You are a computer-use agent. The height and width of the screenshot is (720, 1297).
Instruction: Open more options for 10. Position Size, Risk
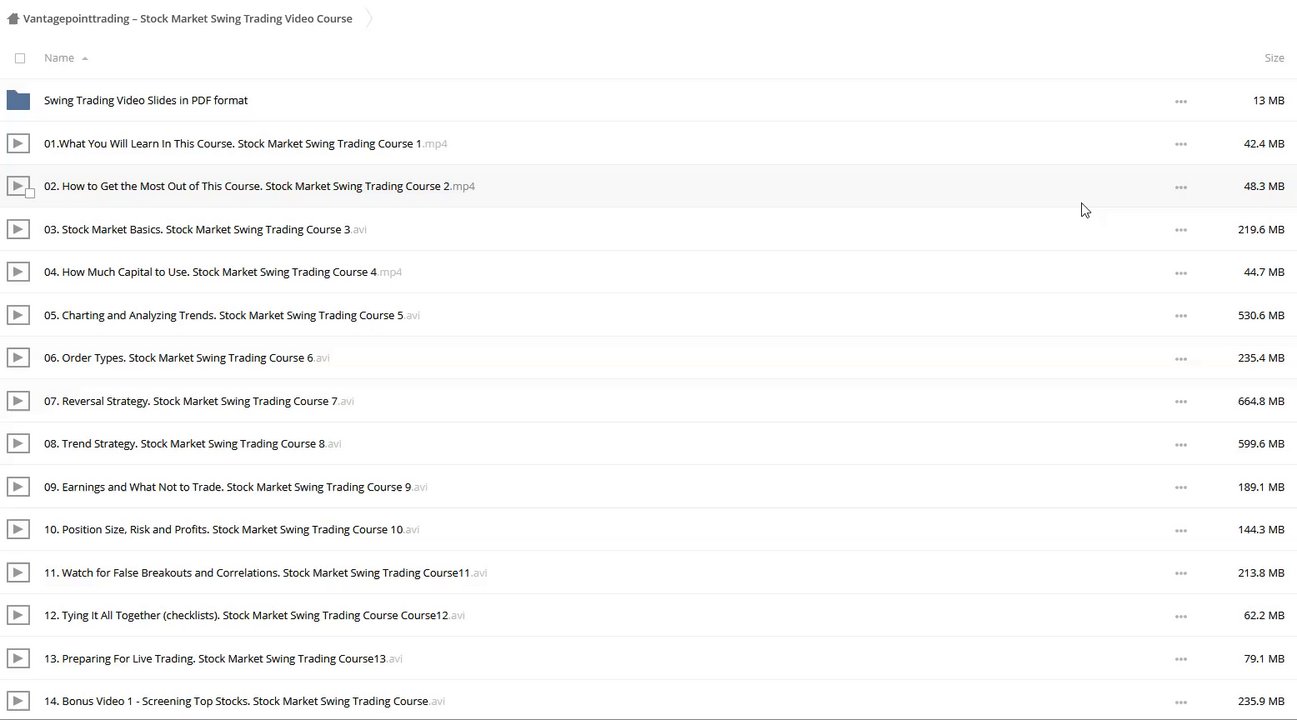[1181, 531]
